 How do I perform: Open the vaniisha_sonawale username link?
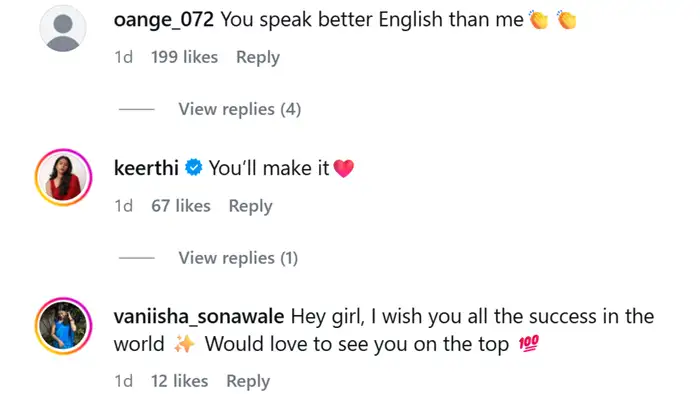[x=199, y=317]
